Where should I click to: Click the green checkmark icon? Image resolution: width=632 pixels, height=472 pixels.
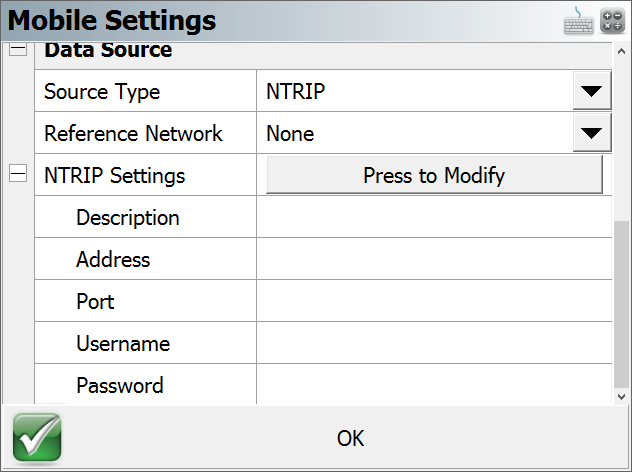(x=37, y=437)
